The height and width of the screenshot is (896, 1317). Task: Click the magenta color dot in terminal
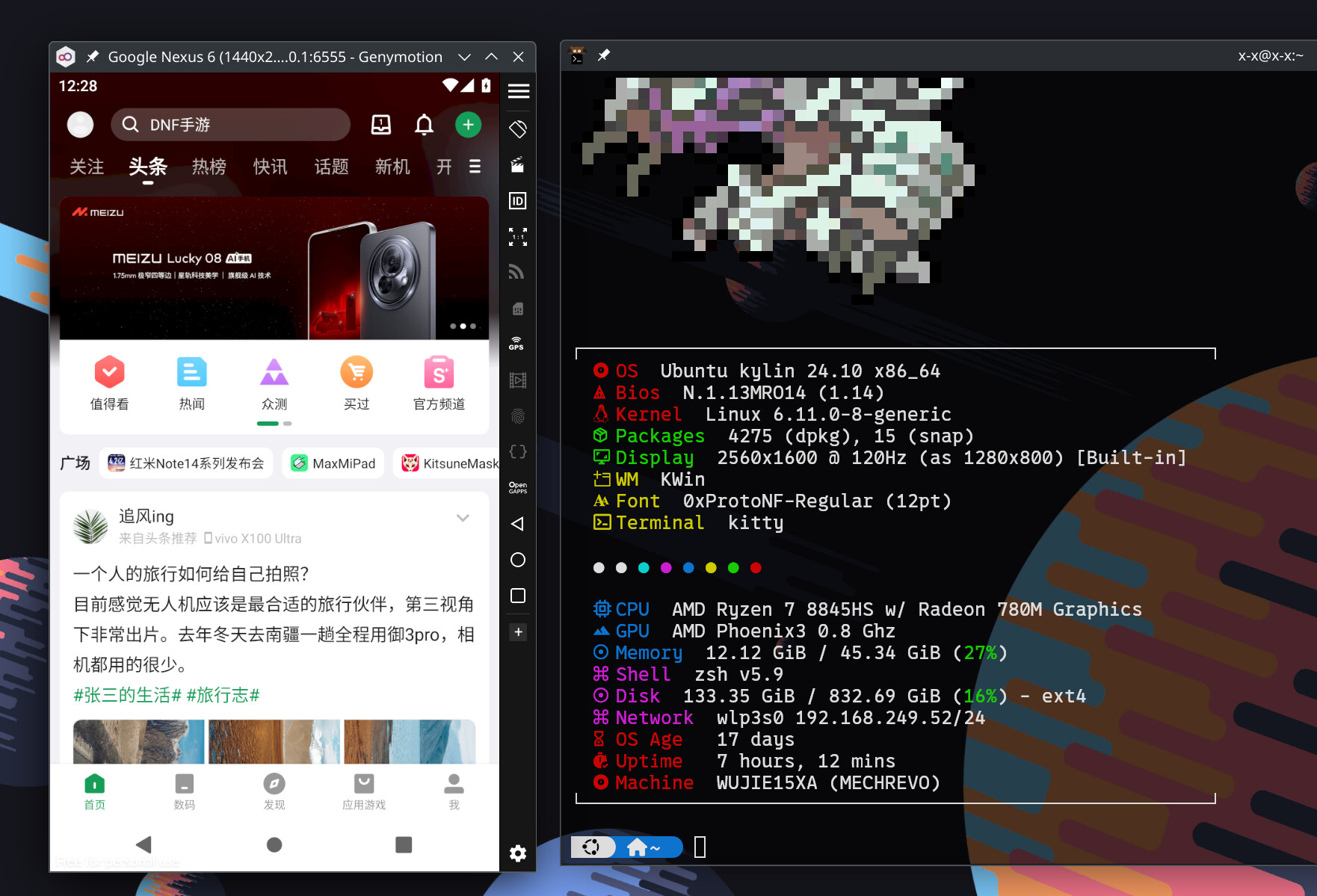point(666,568)
